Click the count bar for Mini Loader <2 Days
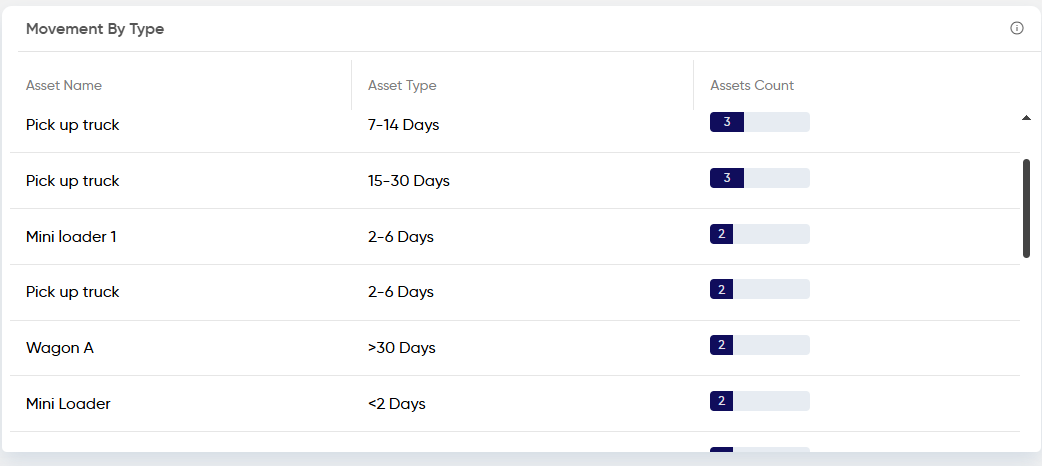Image resolution: width=1042 pixels, height=466 pixels. (x=760, y=401)
